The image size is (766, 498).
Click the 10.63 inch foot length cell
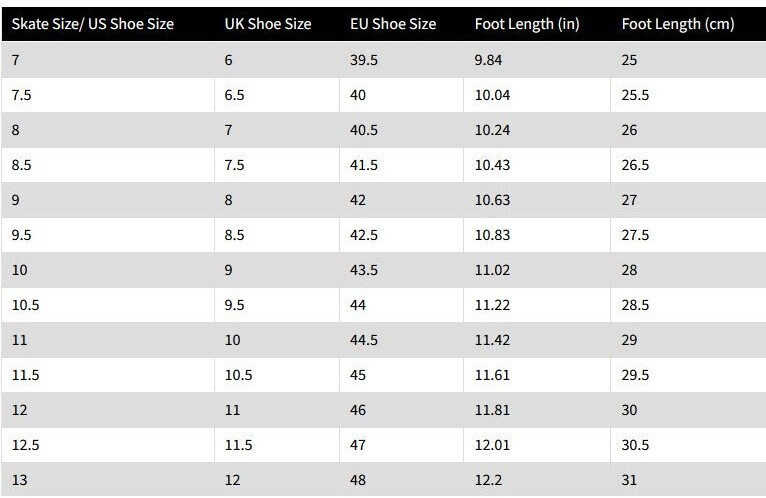coord(494,200)
